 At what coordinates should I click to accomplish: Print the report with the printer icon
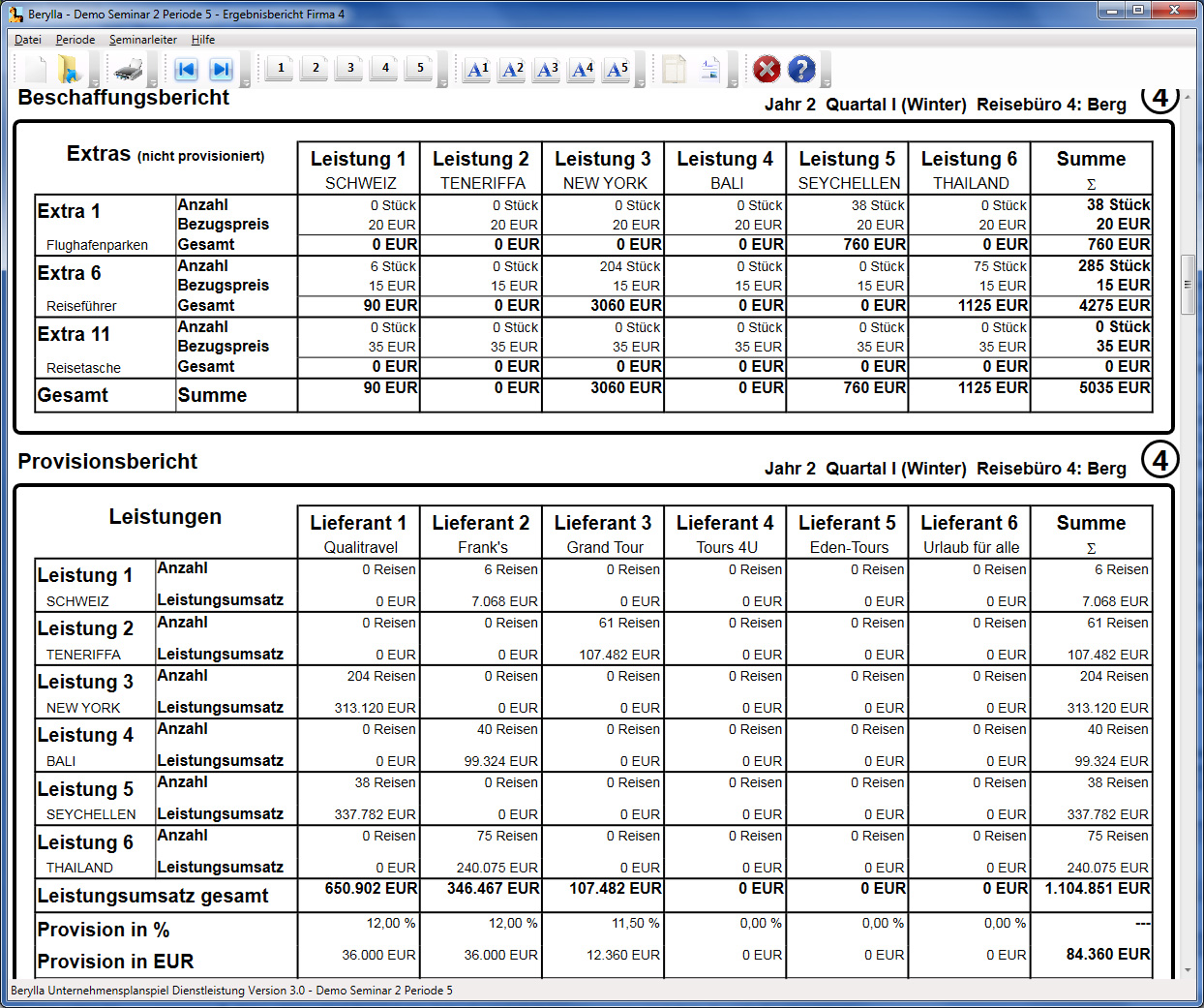129,70
